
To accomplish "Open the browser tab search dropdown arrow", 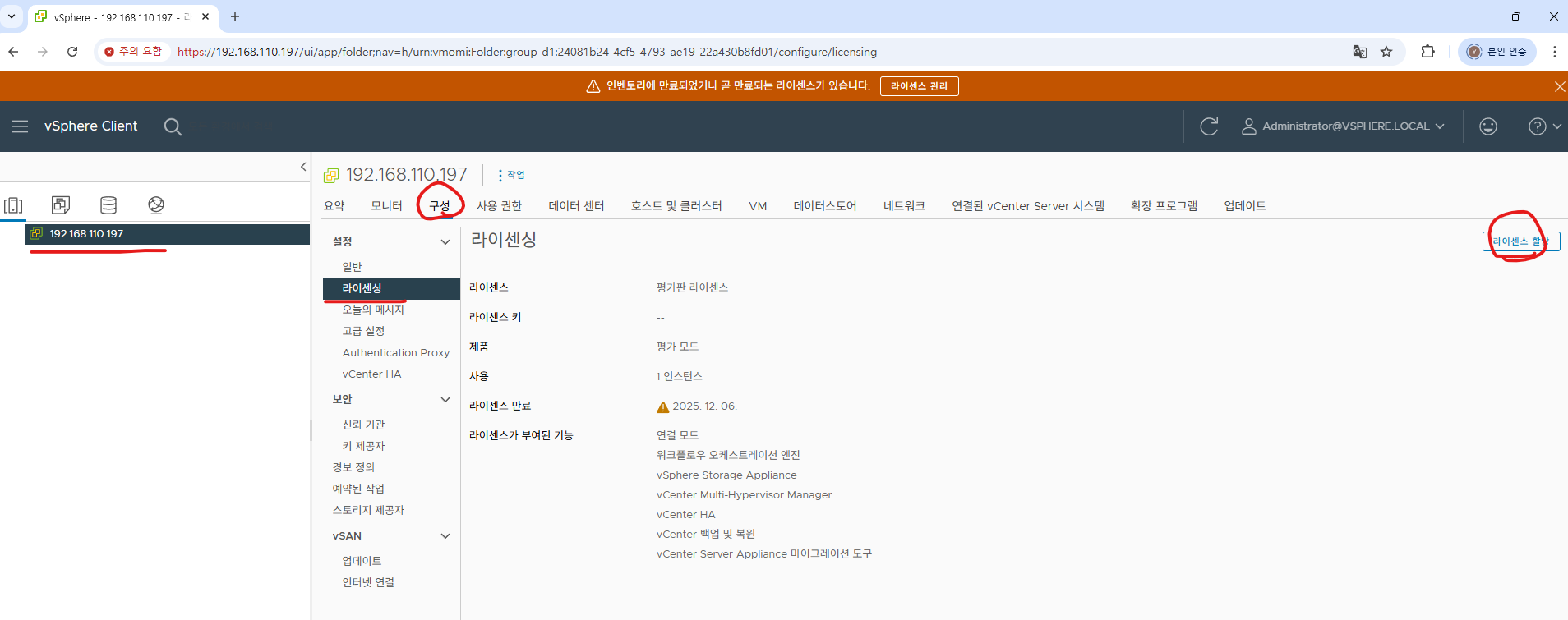I will (x=12, y=16).
